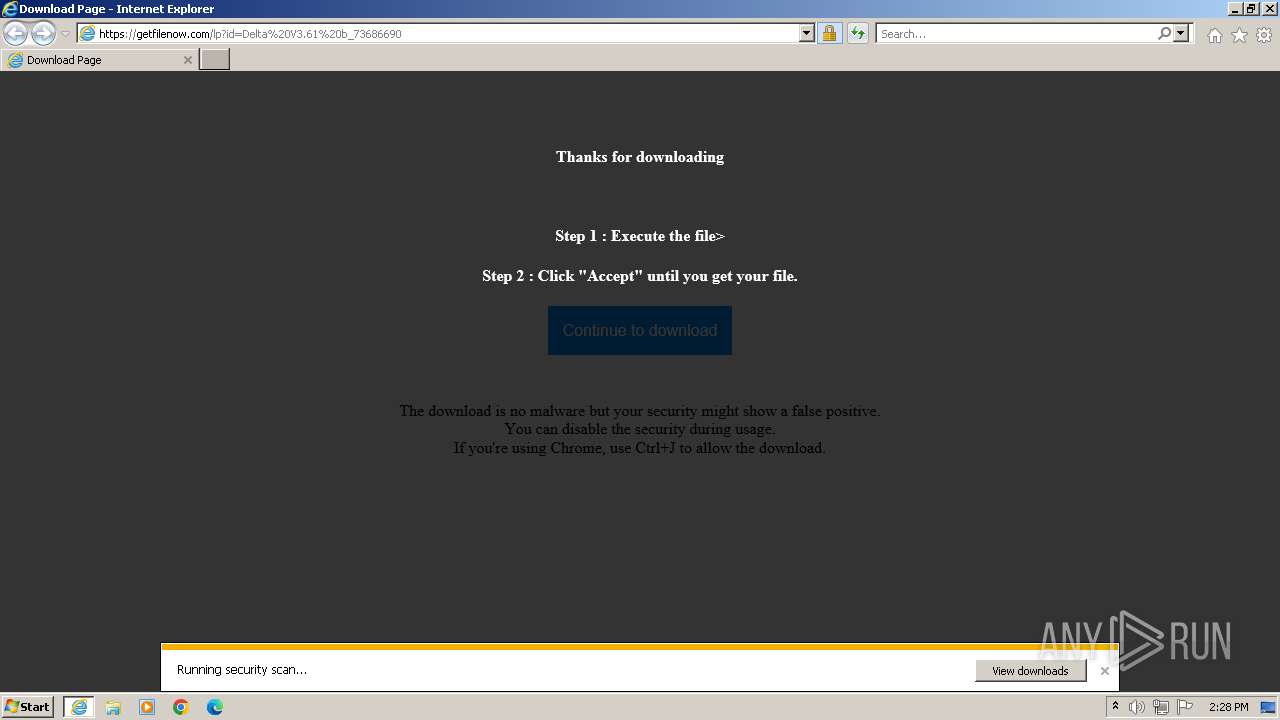Click View downloads in notification bar
This screenshot has height=720, width=1280.
tap(1030, 671)
